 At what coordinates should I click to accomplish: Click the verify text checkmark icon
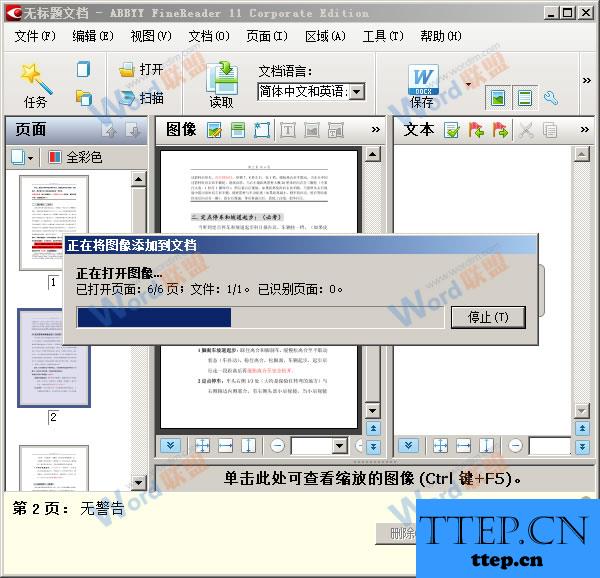coord(452,130)
